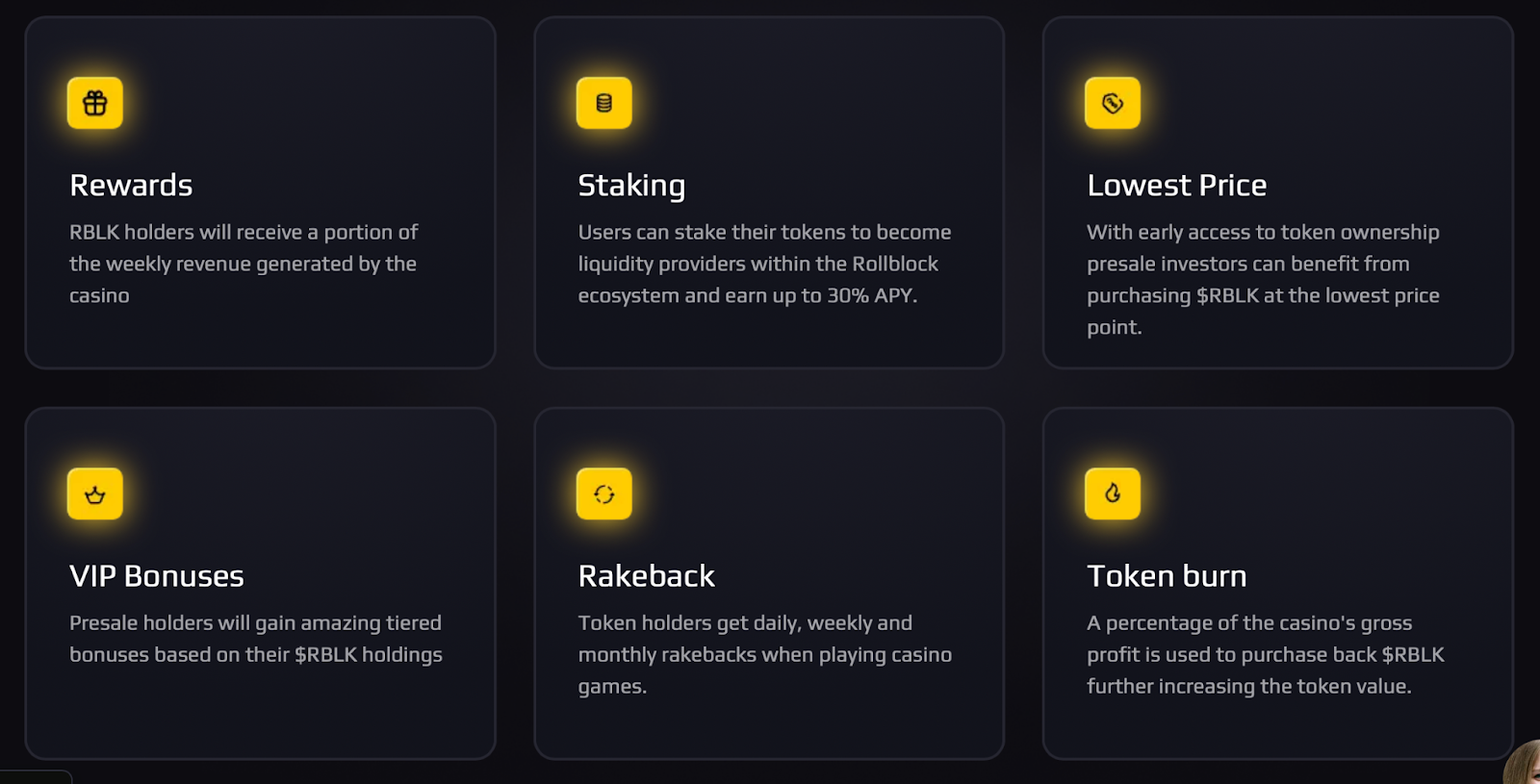Select the Rewards heading
This screenshot has width=1540, height=784.
(x=131, y=185)
